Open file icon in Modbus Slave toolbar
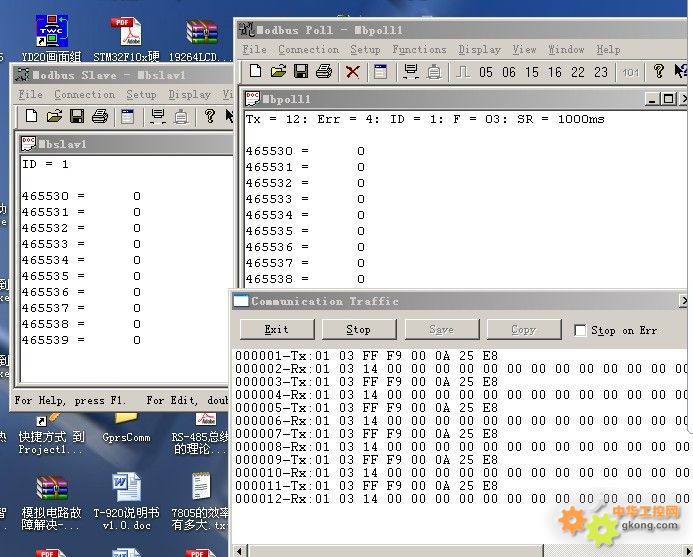Viewport: 693px width, 557px height. pos(54,116)
